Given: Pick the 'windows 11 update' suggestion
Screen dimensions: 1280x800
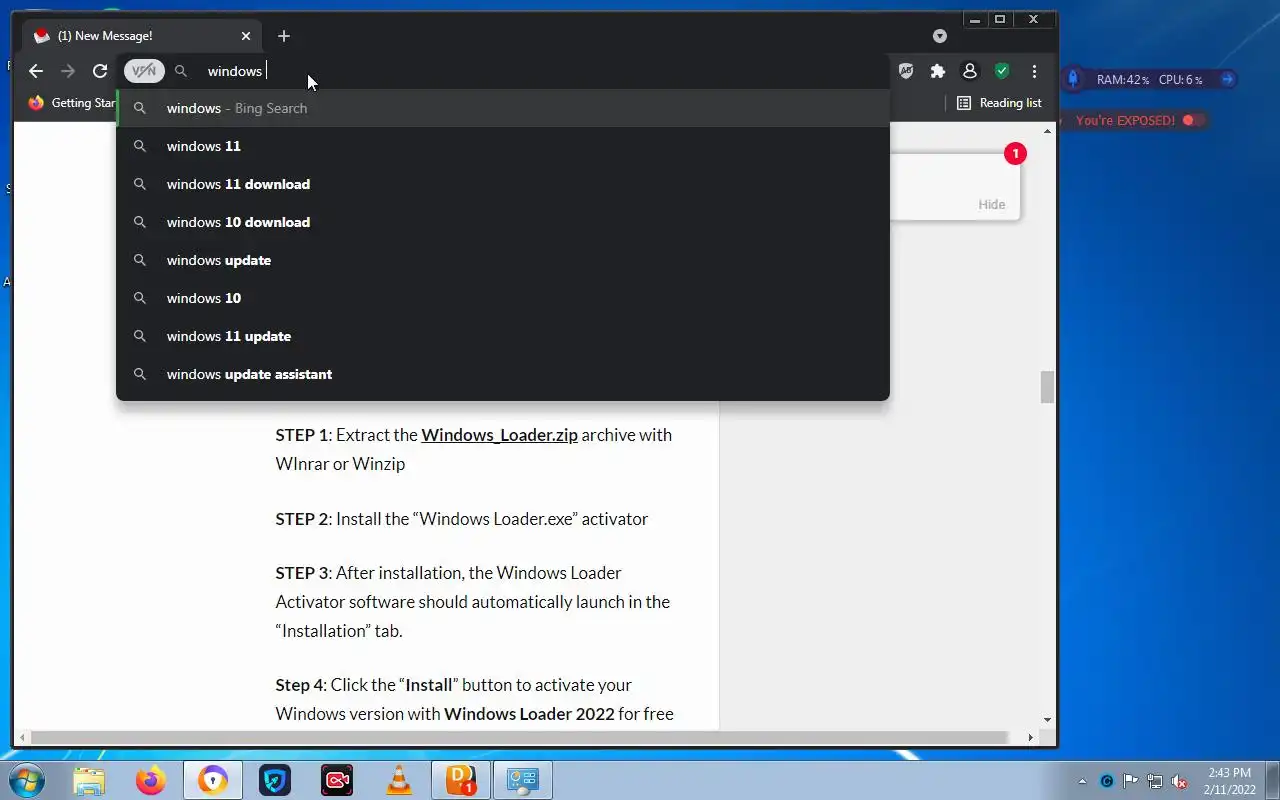Looking at the screenshot, I should tap(503, 336).
